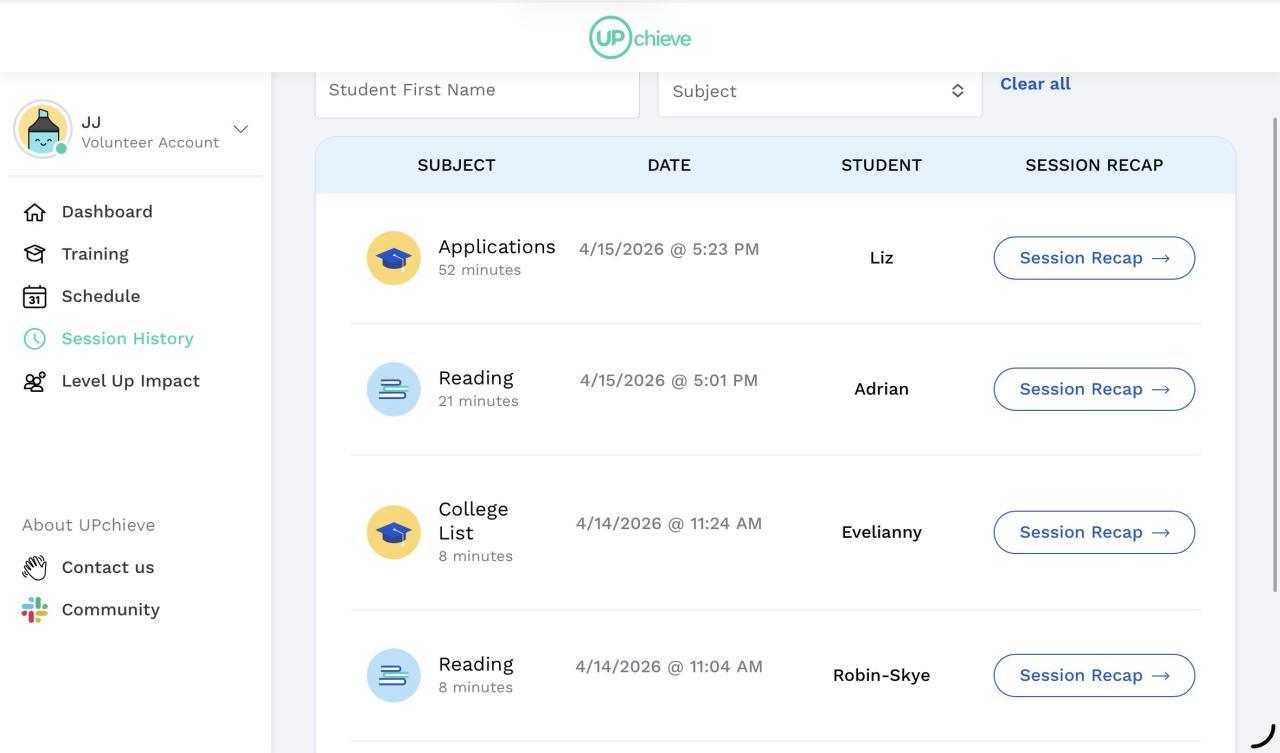Click the Applications session graduation cap icon
1280x753 pixels.
[393, 258]
